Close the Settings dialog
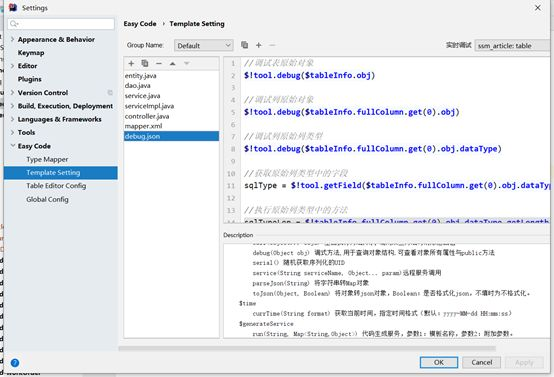554x377 pixels. click(x=537, y=7)
